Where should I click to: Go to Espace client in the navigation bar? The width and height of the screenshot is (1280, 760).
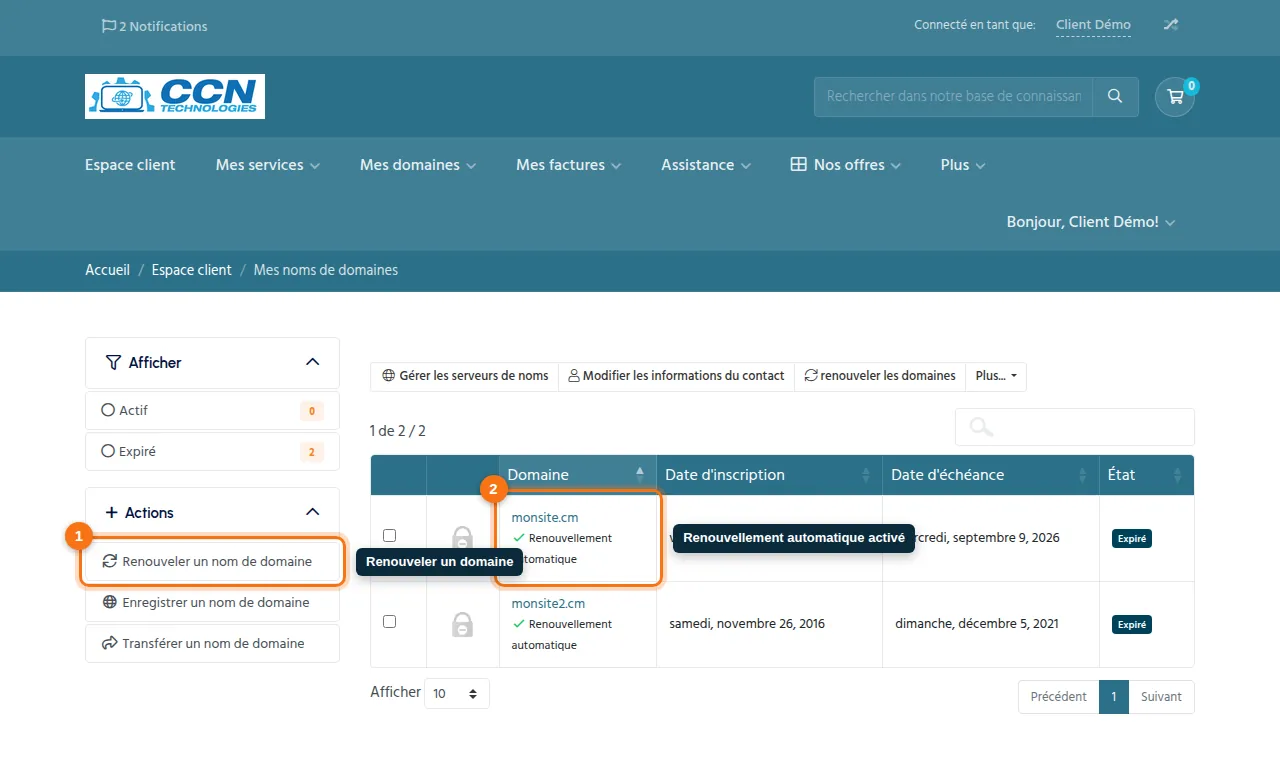[130, 165]
